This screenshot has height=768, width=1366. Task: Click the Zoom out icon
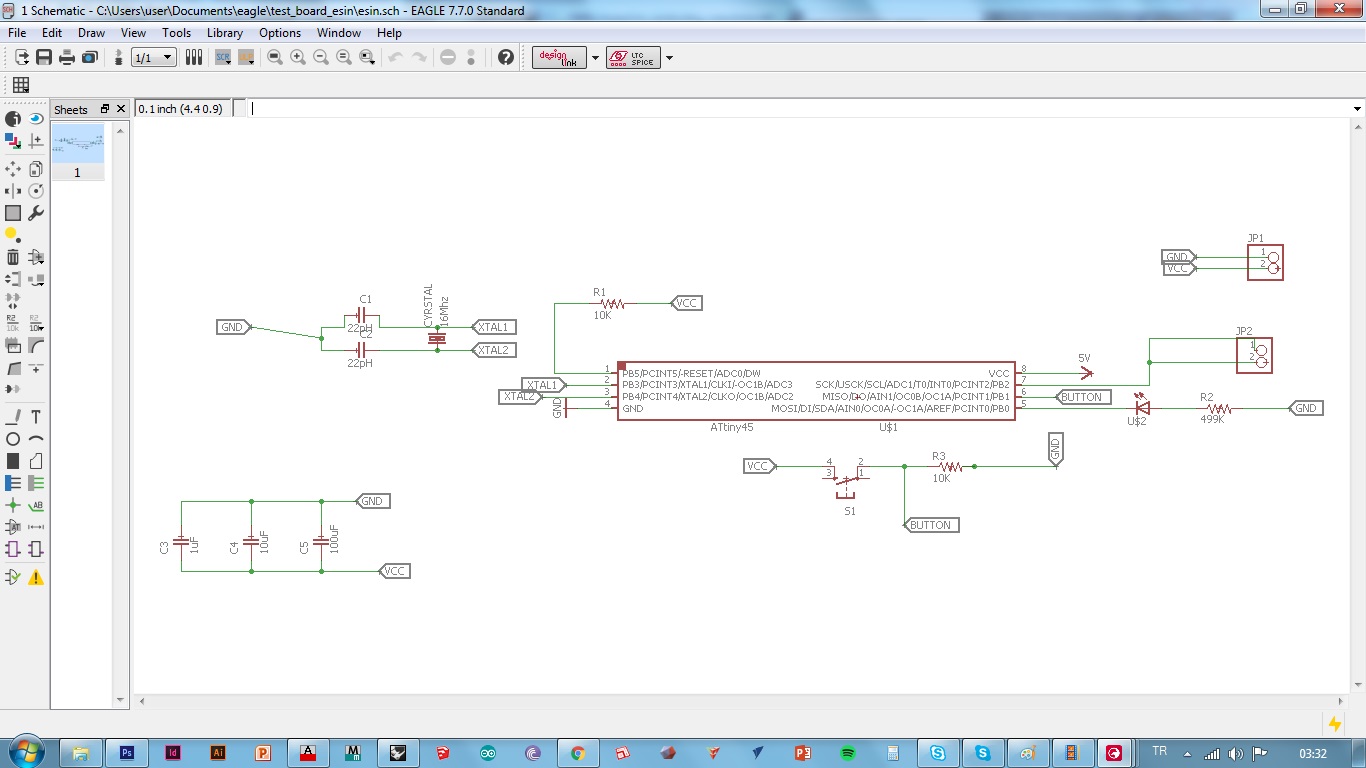tap(321, 57)
